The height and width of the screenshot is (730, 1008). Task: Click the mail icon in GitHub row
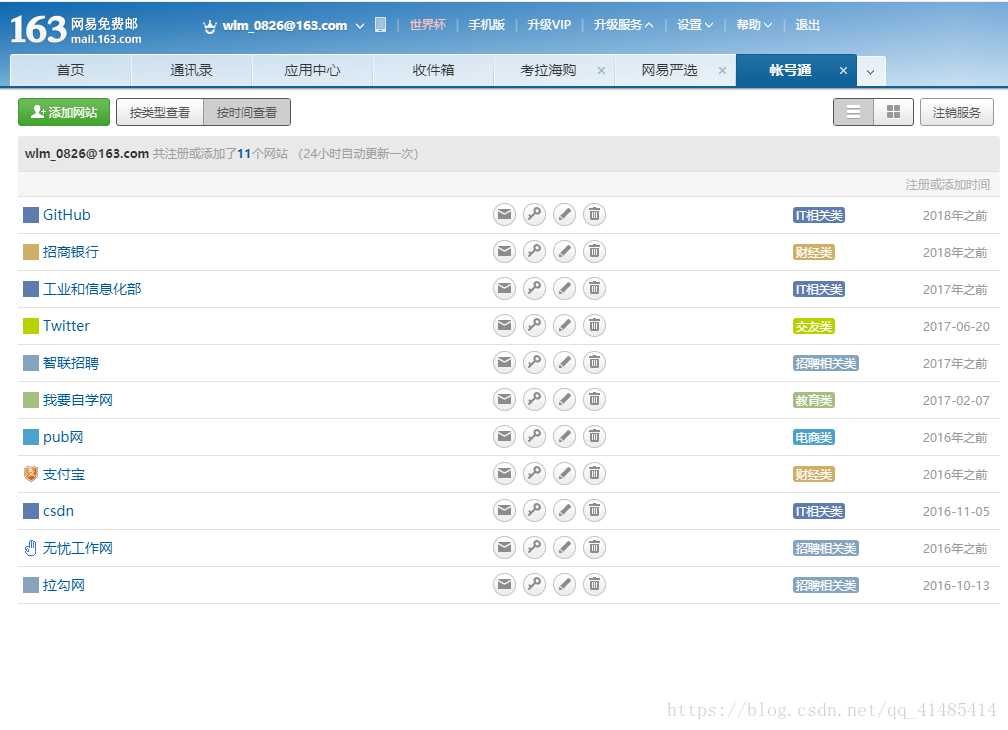coord(505,215)
